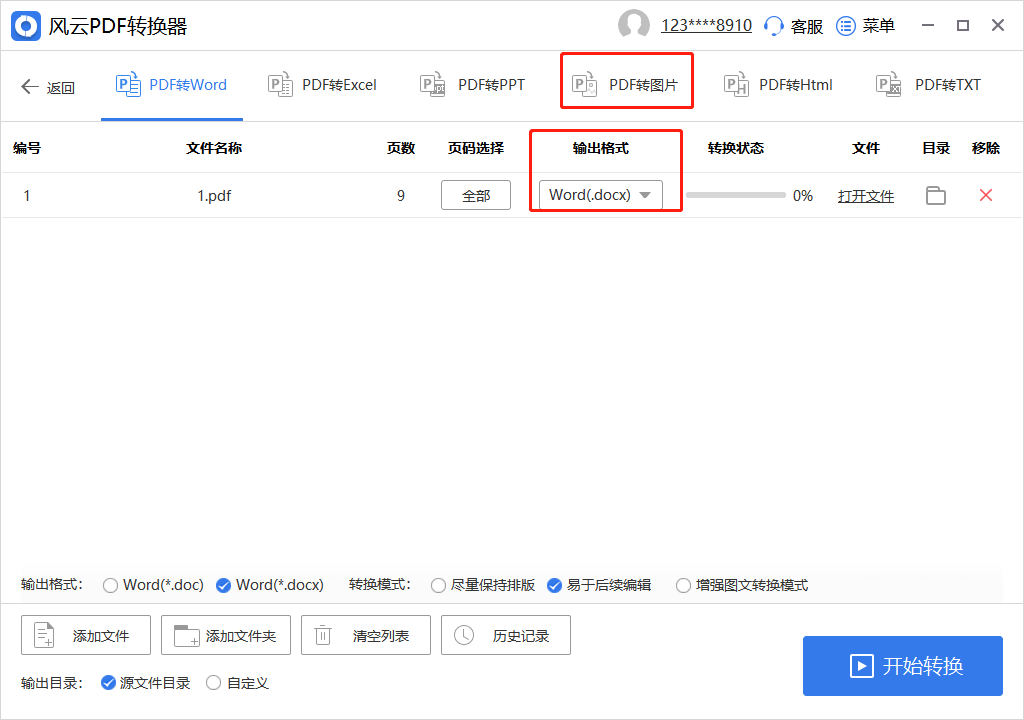Screen dimensions: 1024x720
Task: Select 源文件目录 as output directory
Action: tap(108, 683)
